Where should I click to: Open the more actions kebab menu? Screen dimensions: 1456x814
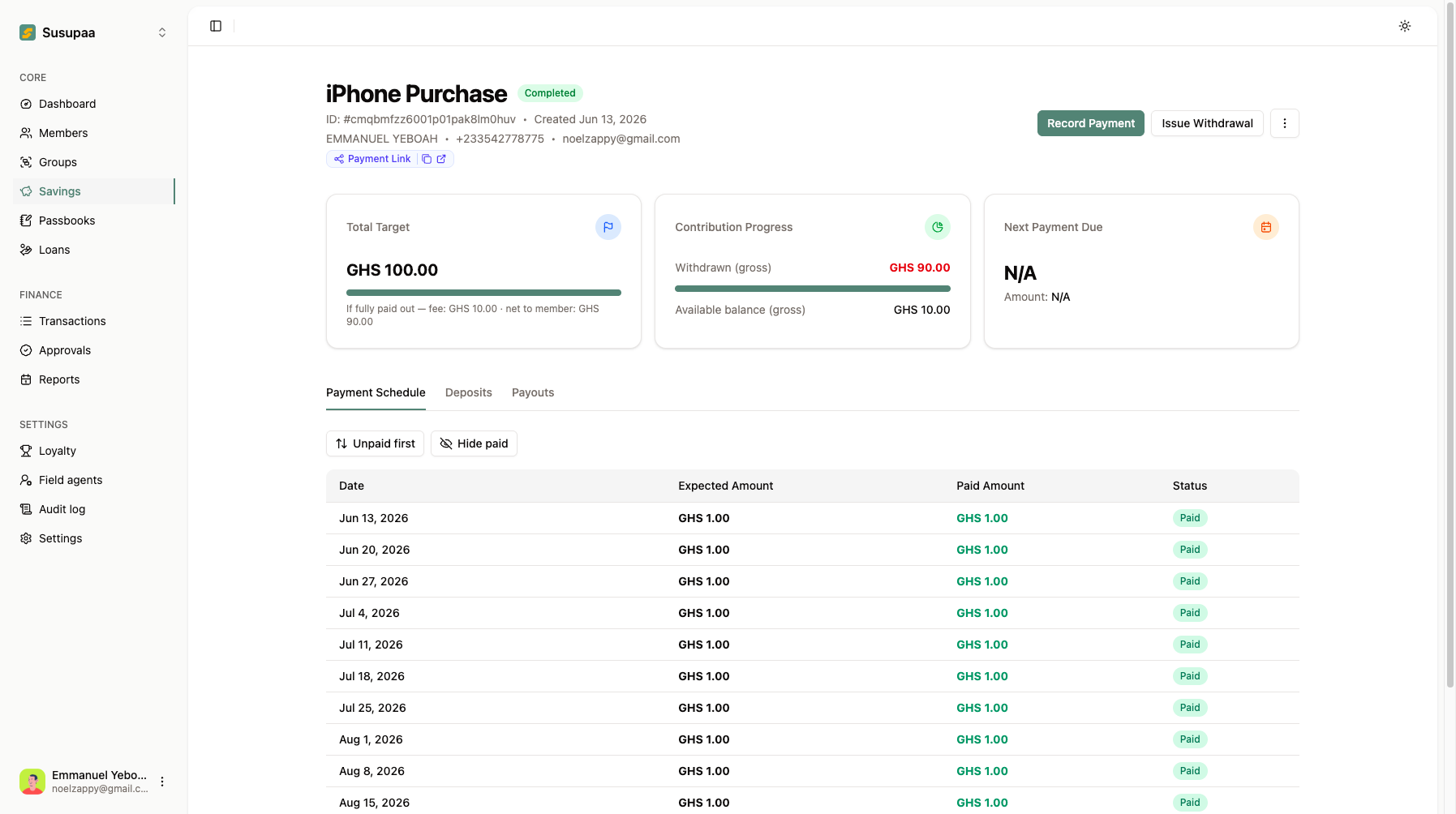tap(1285, 123)
